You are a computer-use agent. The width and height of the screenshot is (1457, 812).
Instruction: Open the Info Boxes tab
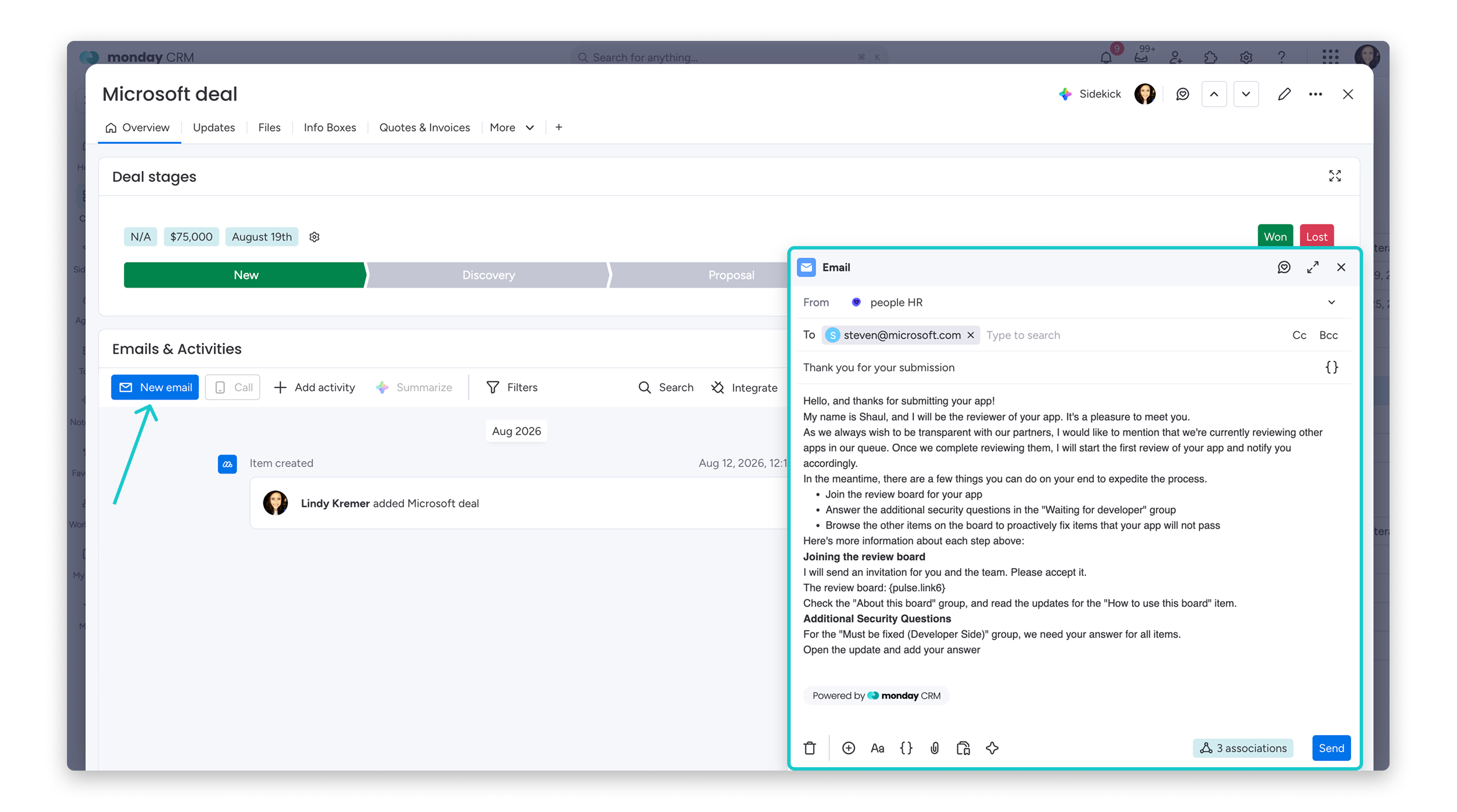[330, 127]
